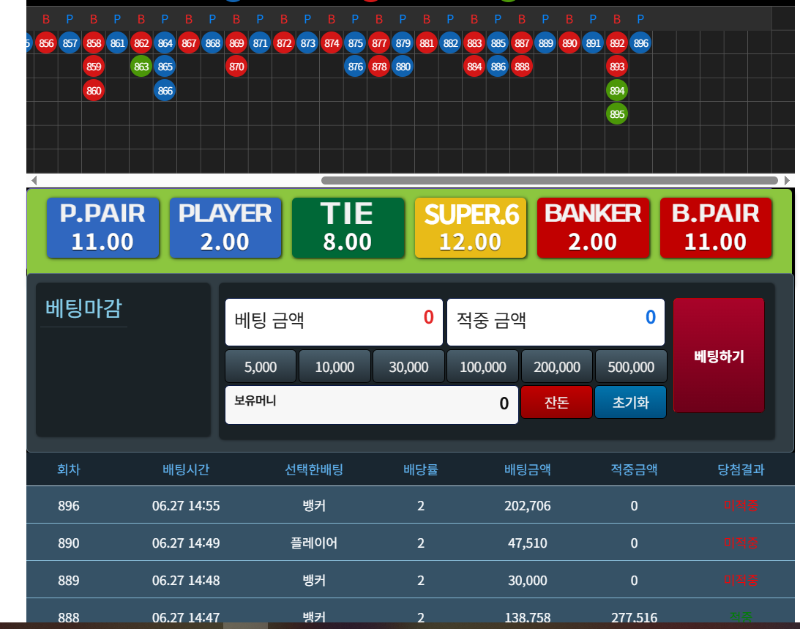
Task: Add 500,000 chip to bet amount
Action: (x=631, y=367)
